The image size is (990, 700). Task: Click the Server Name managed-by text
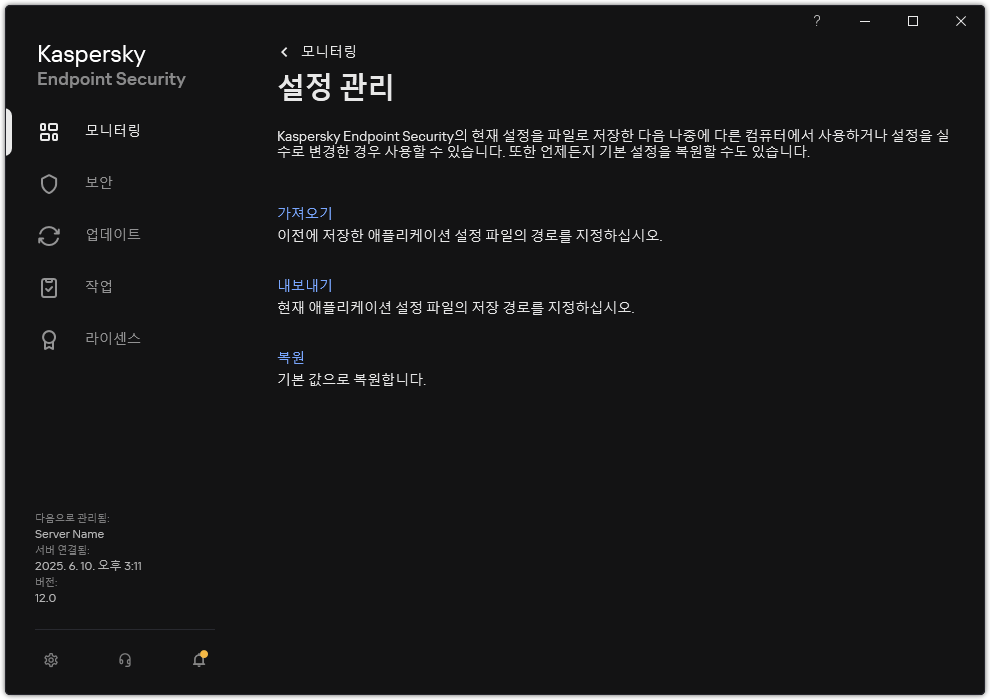click(68, 534)
